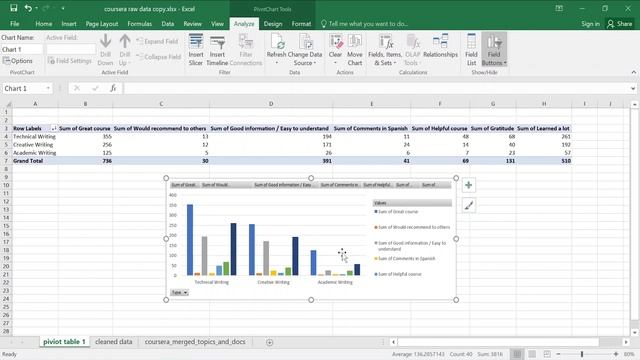Click the Tell me what you want to do box

coord(364,24)
